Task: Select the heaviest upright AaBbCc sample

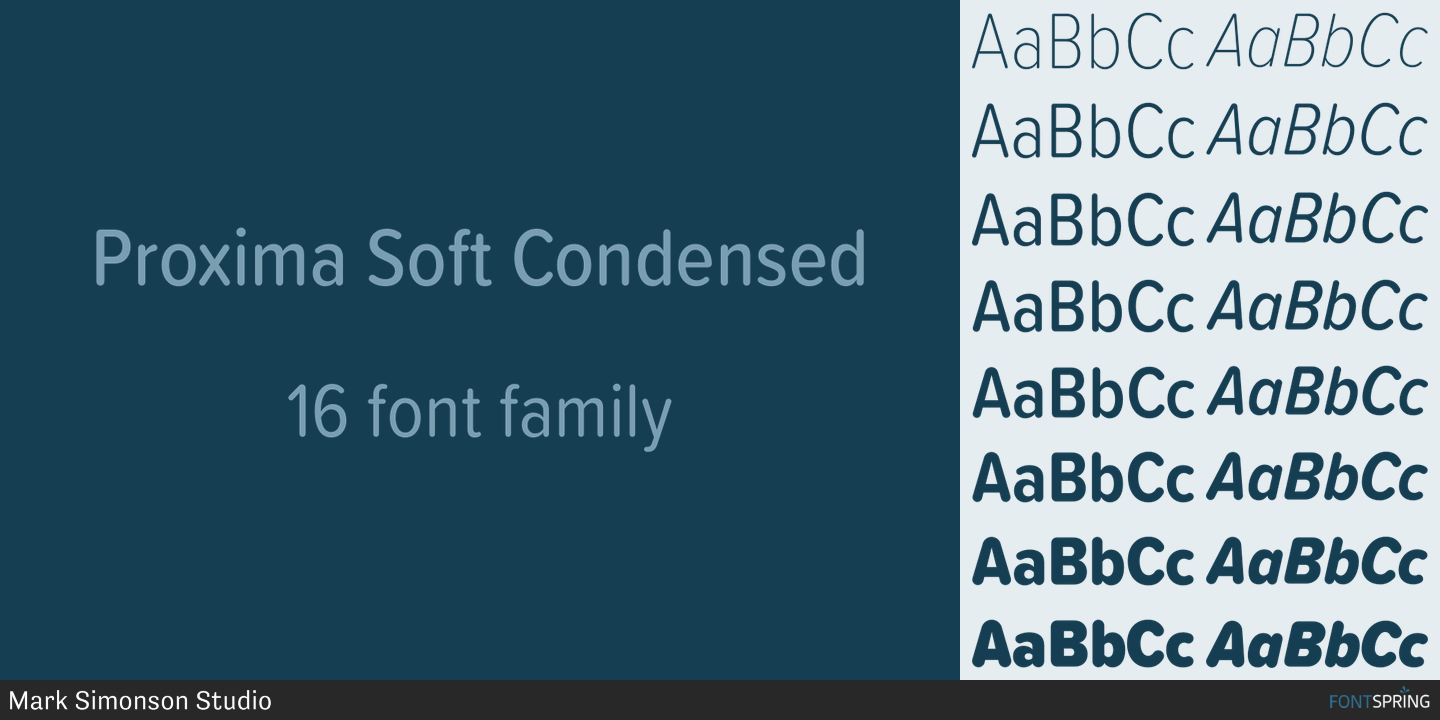Action: 1083,644
